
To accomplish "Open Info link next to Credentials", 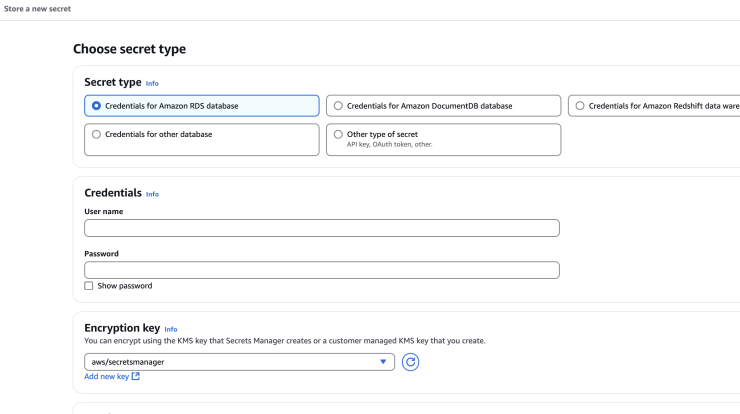I will click(x=152, y=194).
